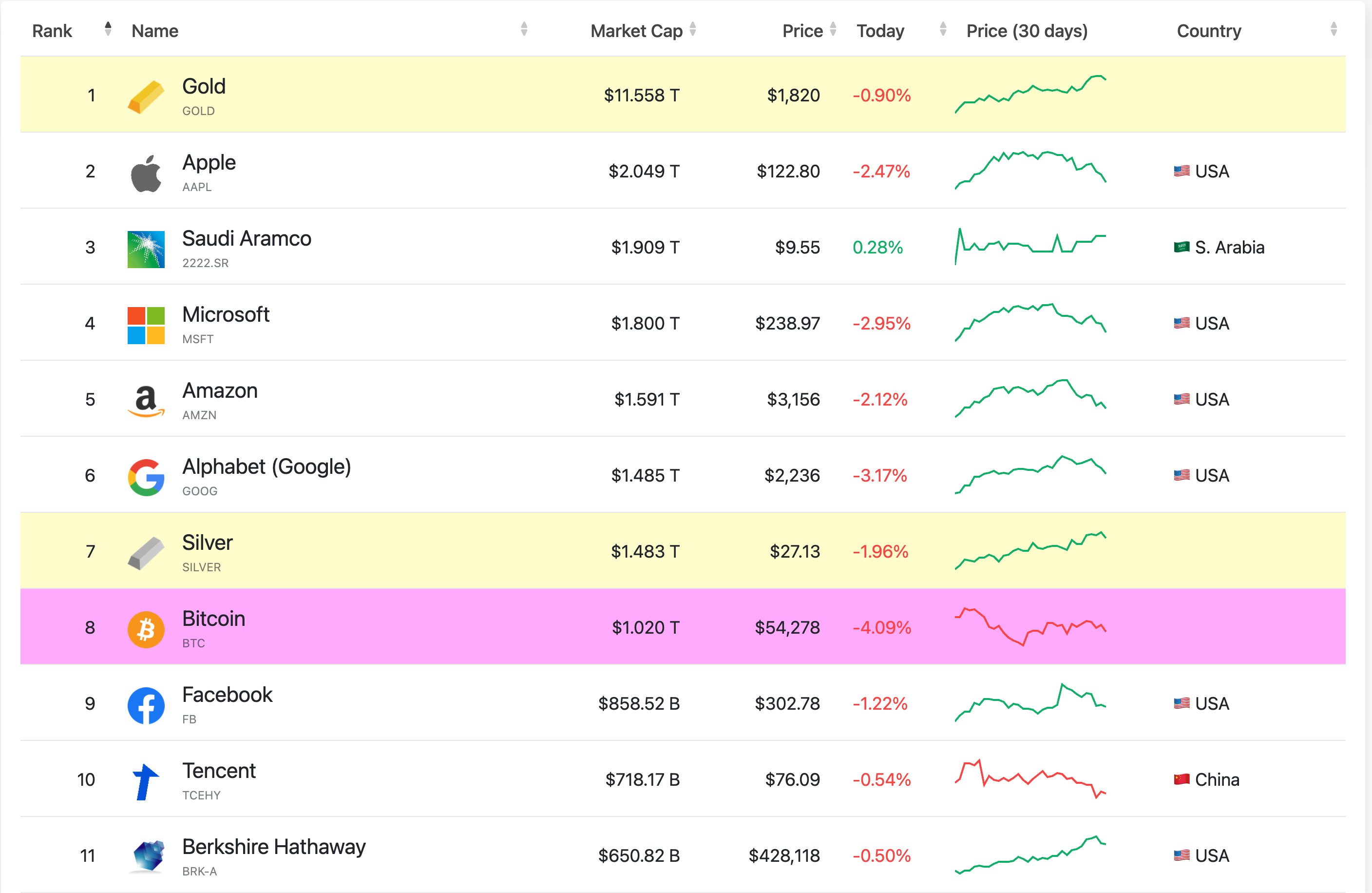
Task: Click Bitcoin 30-day price sparkline
Action: pos(1030,626)
